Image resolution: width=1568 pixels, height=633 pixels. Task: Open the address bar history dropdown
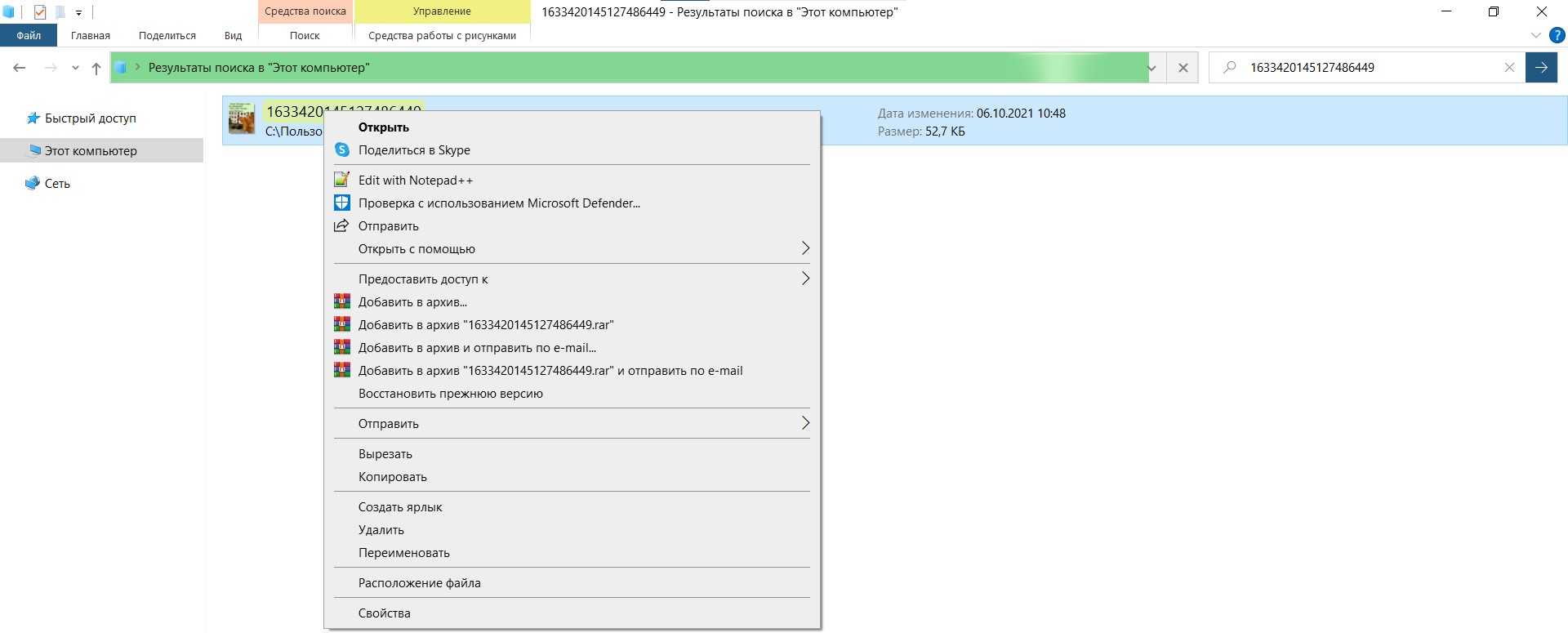coord(1151,68)
